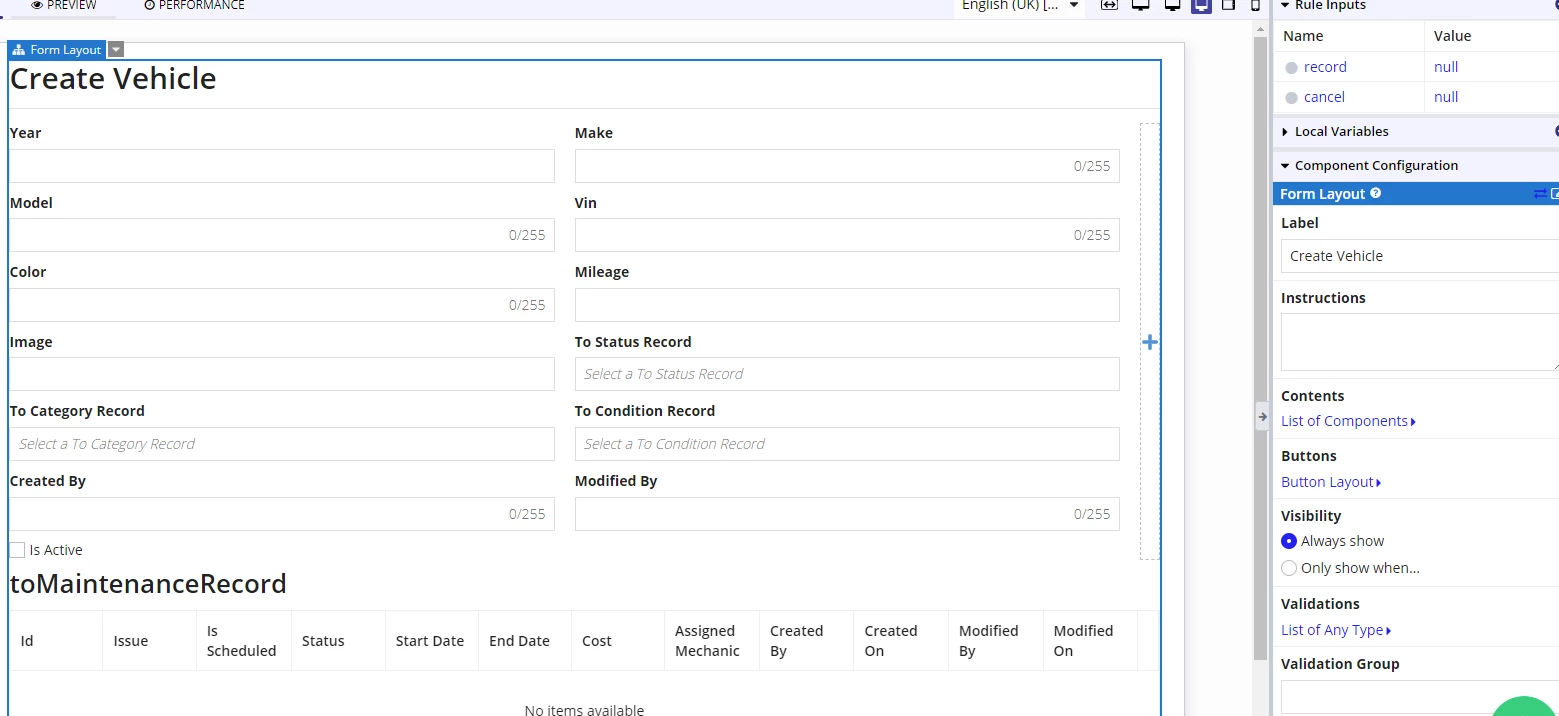Click the swap arrows icon in Form Layout header

click(1539, 194)
